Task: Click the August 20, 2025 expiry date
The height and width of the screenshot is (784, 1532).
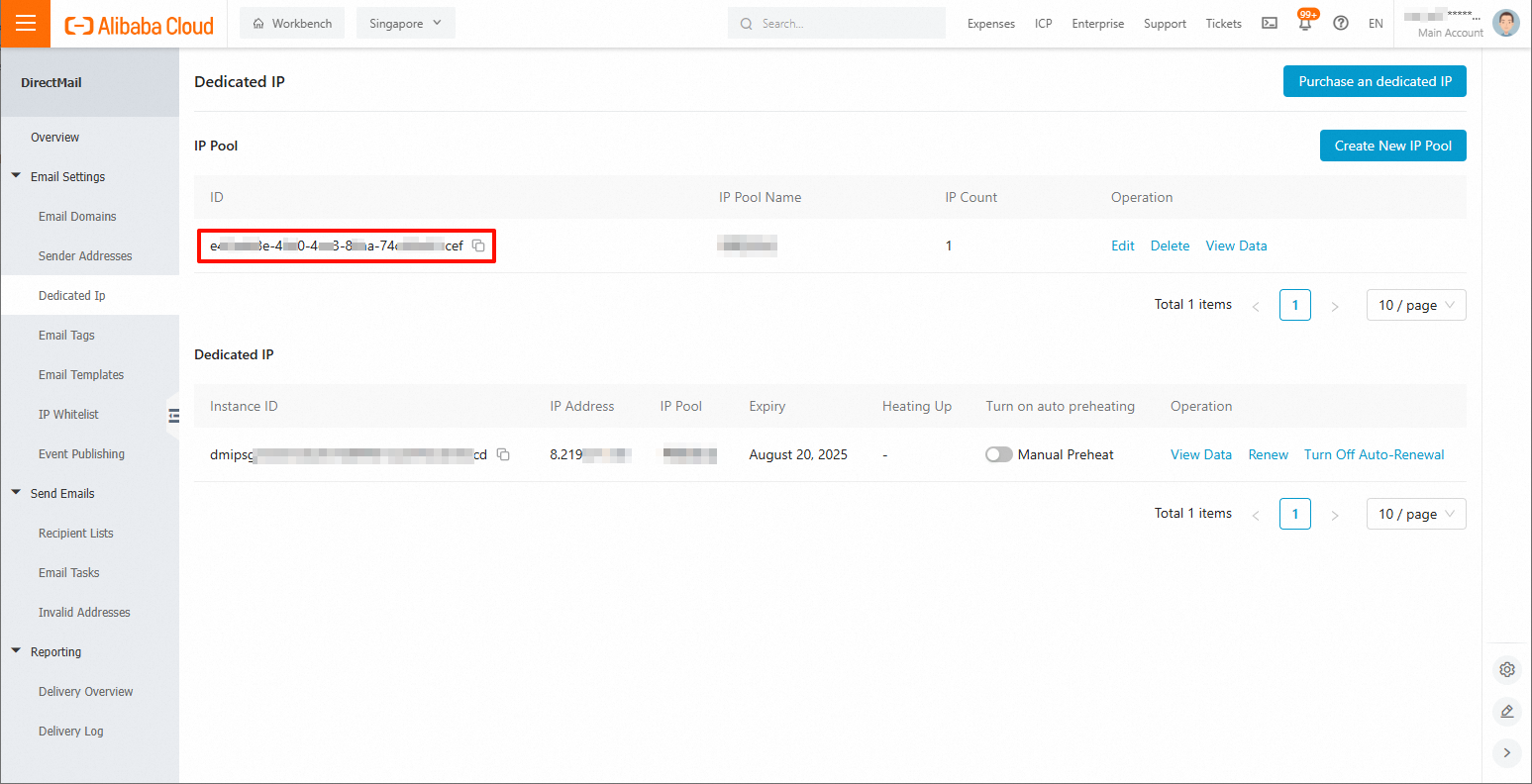Action: [798, 454]
